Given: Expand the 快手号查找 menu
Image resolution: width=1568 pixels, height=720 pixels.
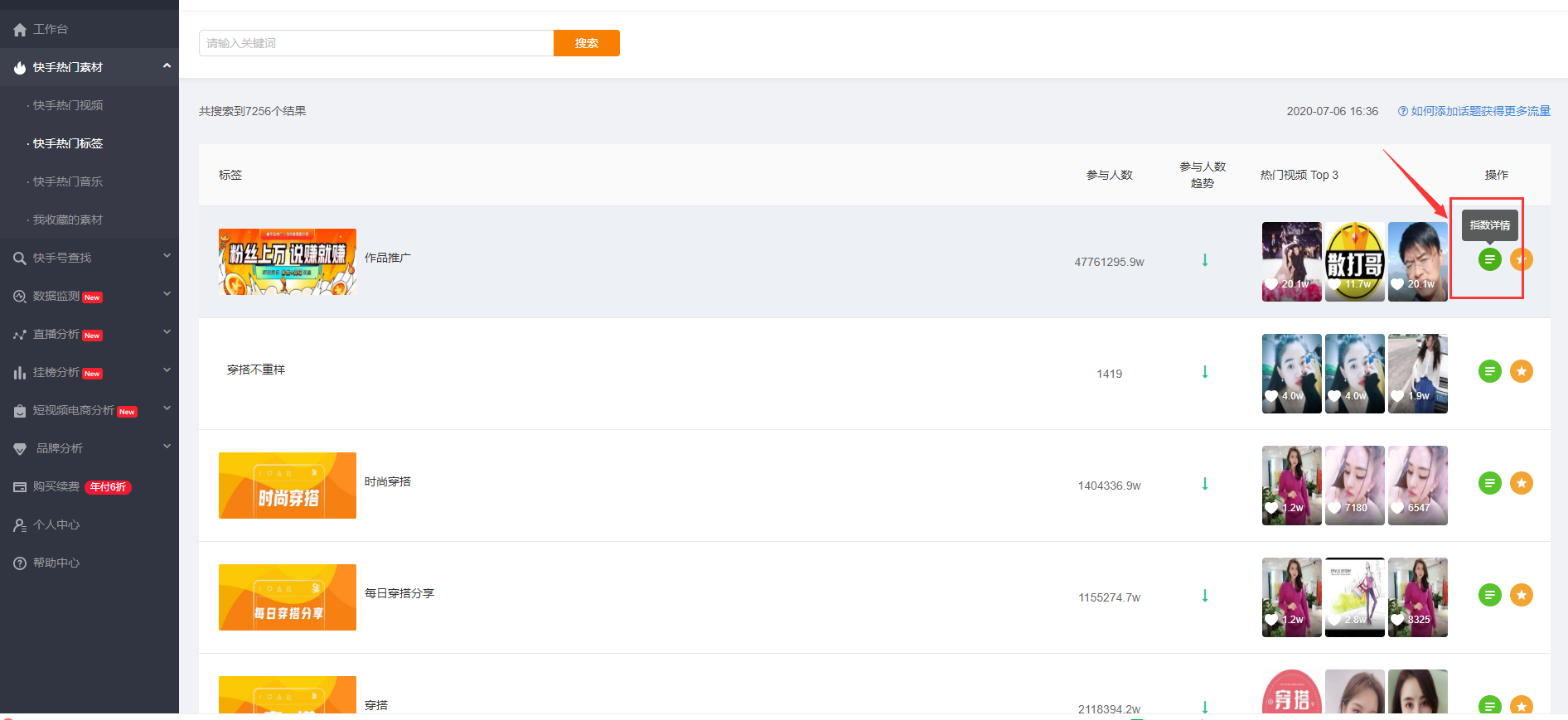Looking at the screenshot, I should point(167,257).
